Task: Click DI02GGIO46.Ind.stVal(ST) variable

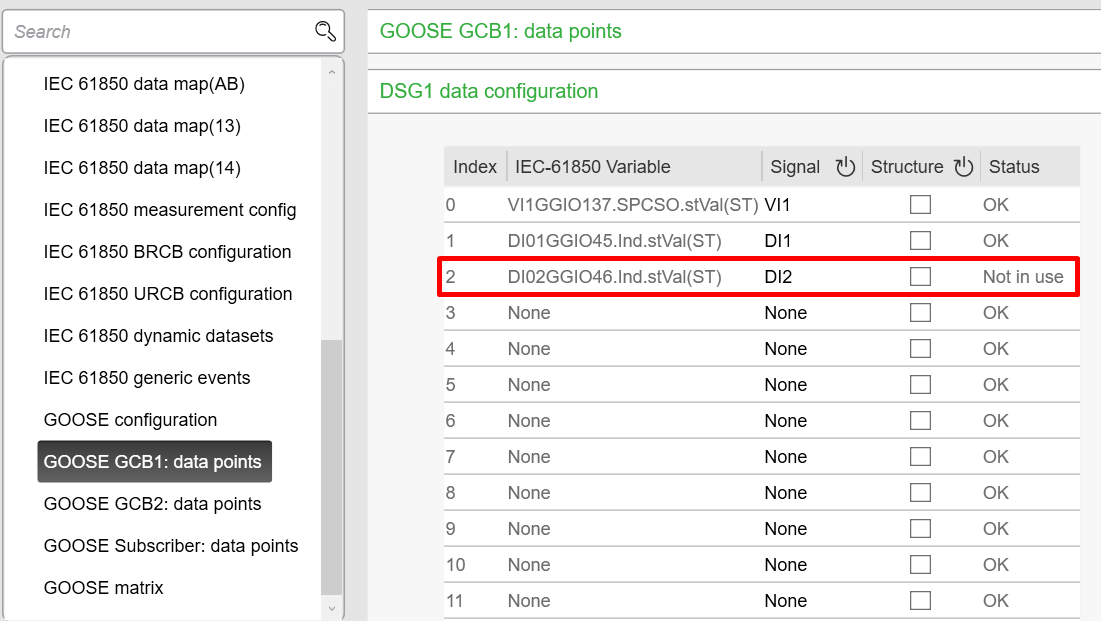Action: click(x=614, y=277)
